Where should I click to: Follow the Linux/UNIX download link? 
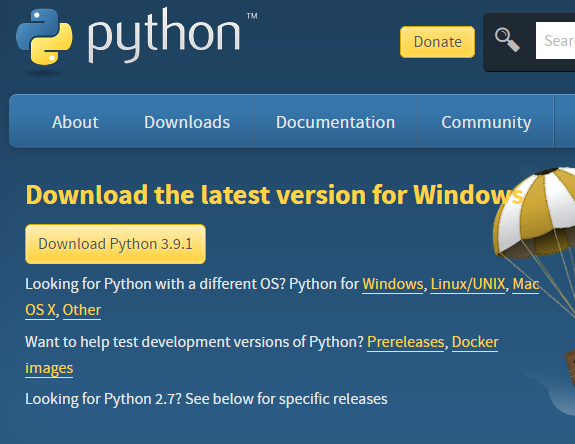click(x=468, y=284)
